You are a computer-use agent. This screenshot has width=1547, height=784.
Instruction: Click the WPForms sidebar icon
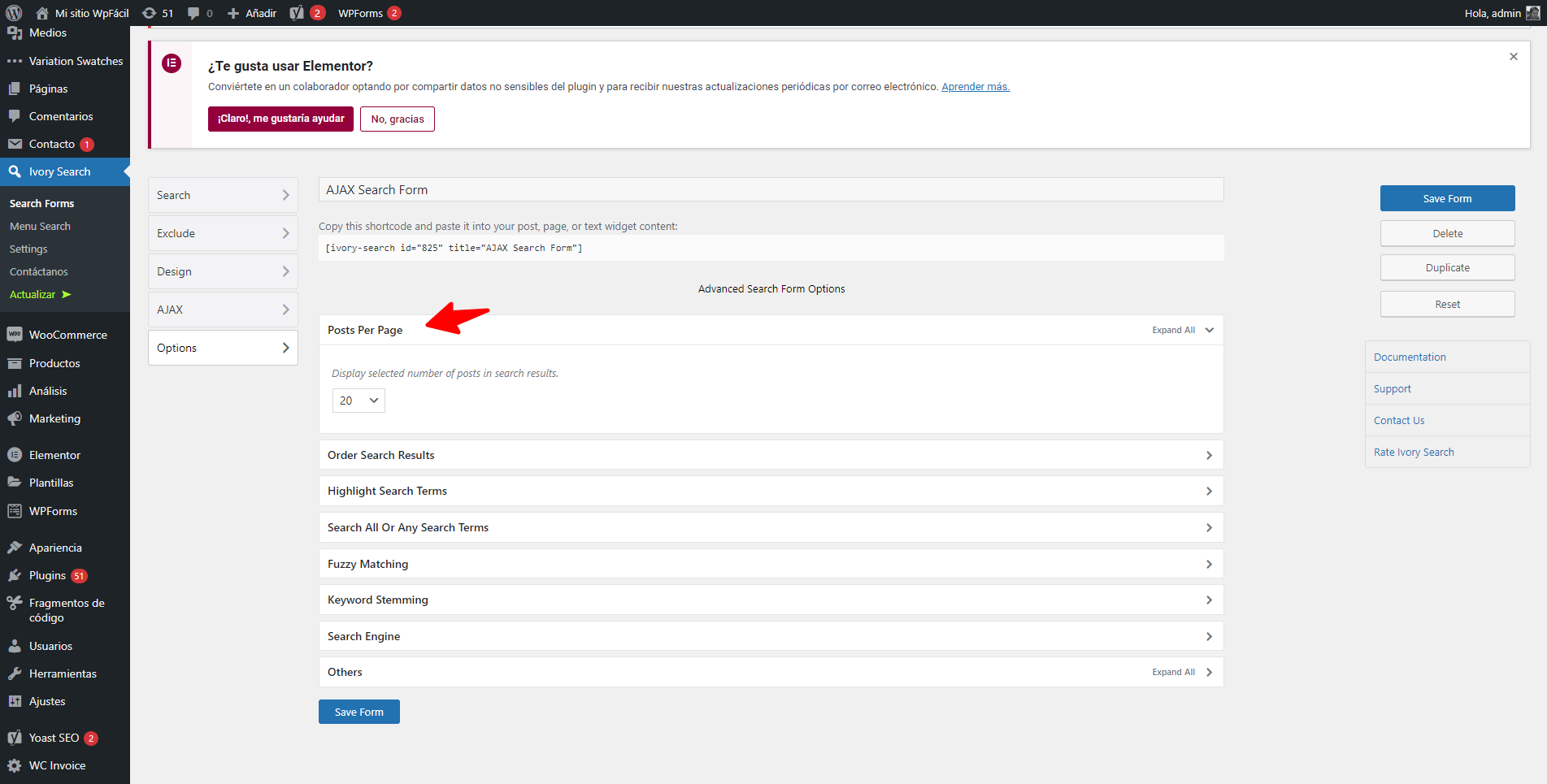point(15,511)
